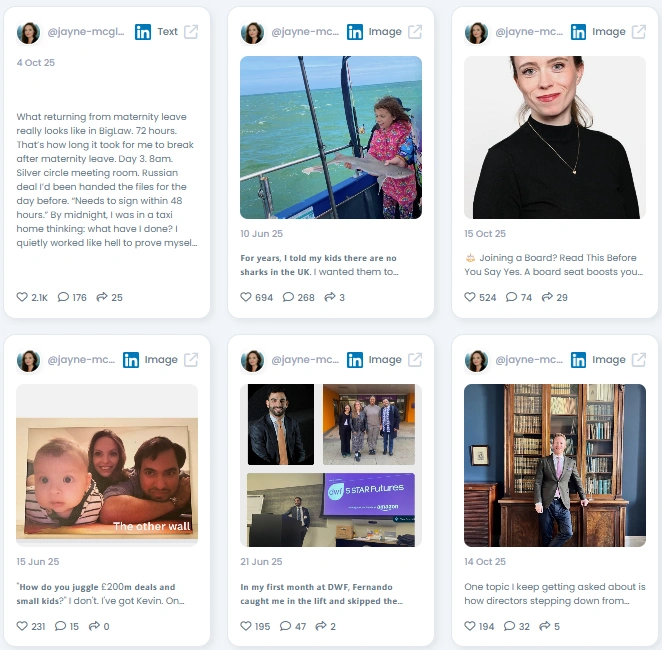Screen dimensions: 662x650
Task: Click share icon on Joining a Board post
Action: tap(547, 297)
